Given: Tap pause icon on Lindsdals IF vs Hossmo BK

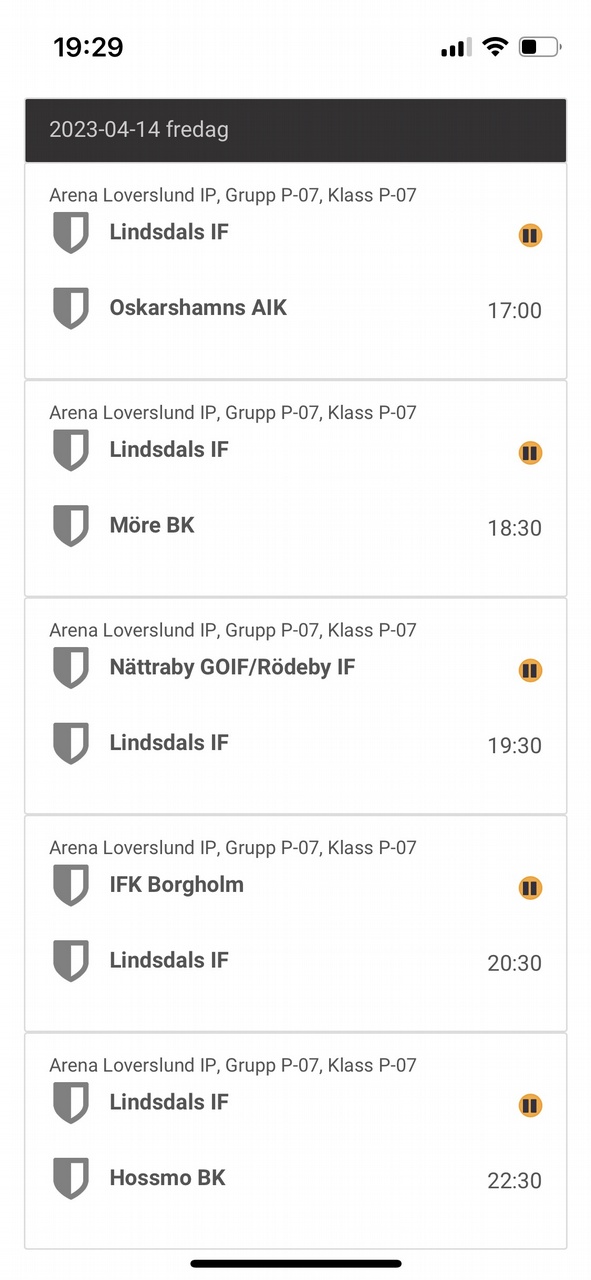Looking at the screenshot, I should click(530, 1105).
